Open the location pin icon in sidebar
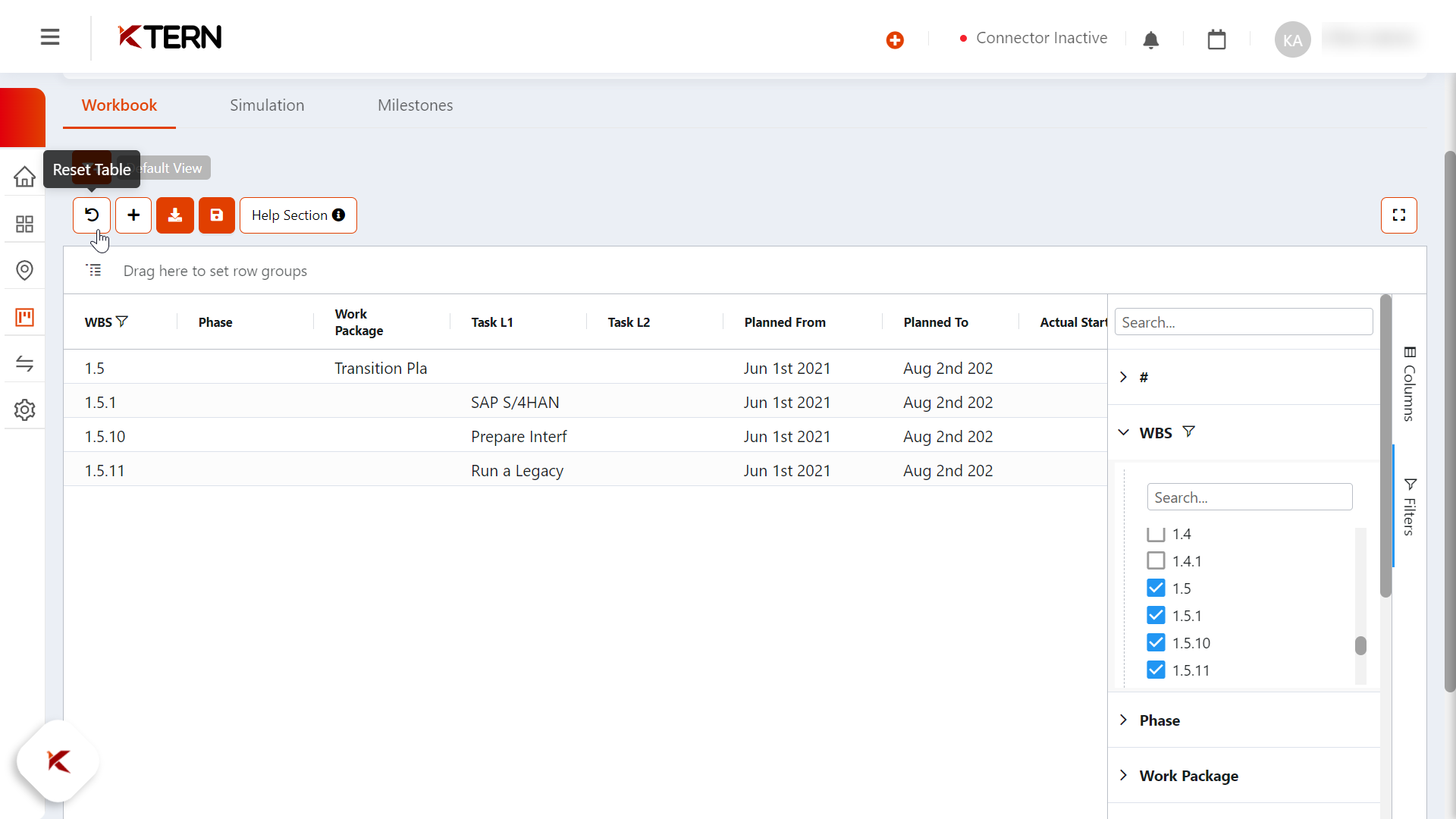The height and width of the screenshot is (819, 1456). point(24,270)
